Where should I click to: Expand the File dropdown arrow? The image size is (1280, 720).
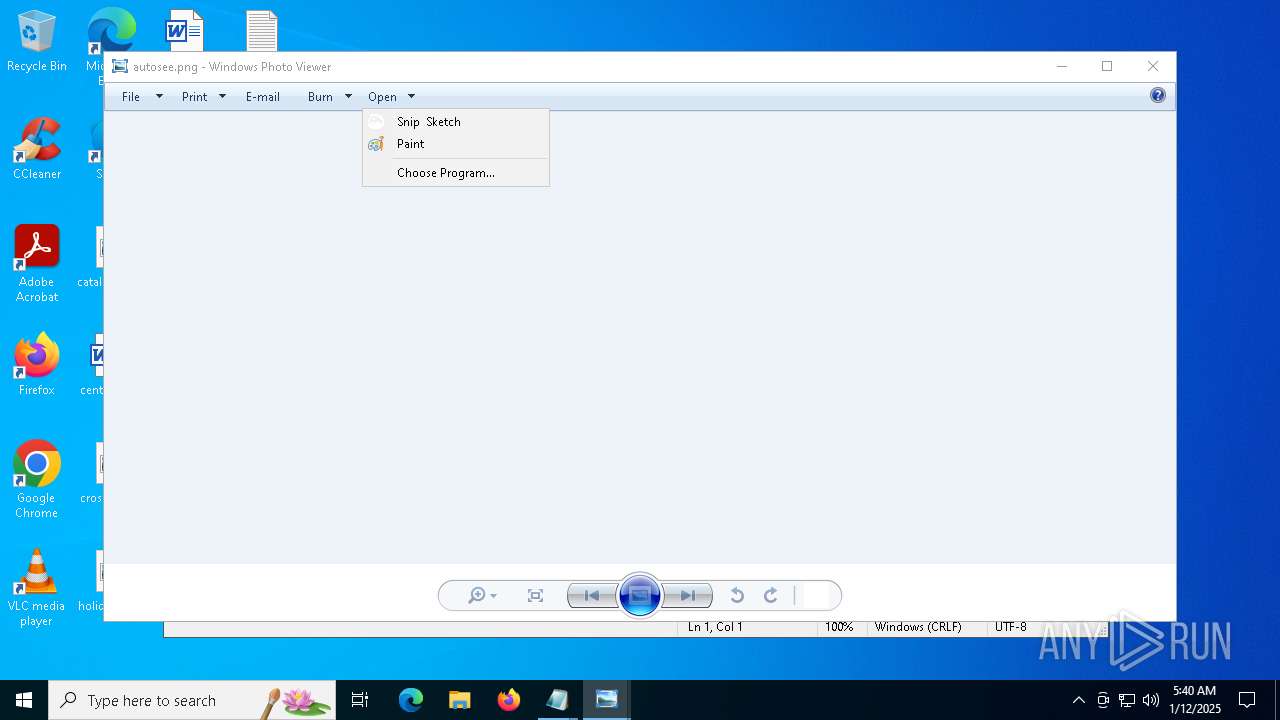159,97
